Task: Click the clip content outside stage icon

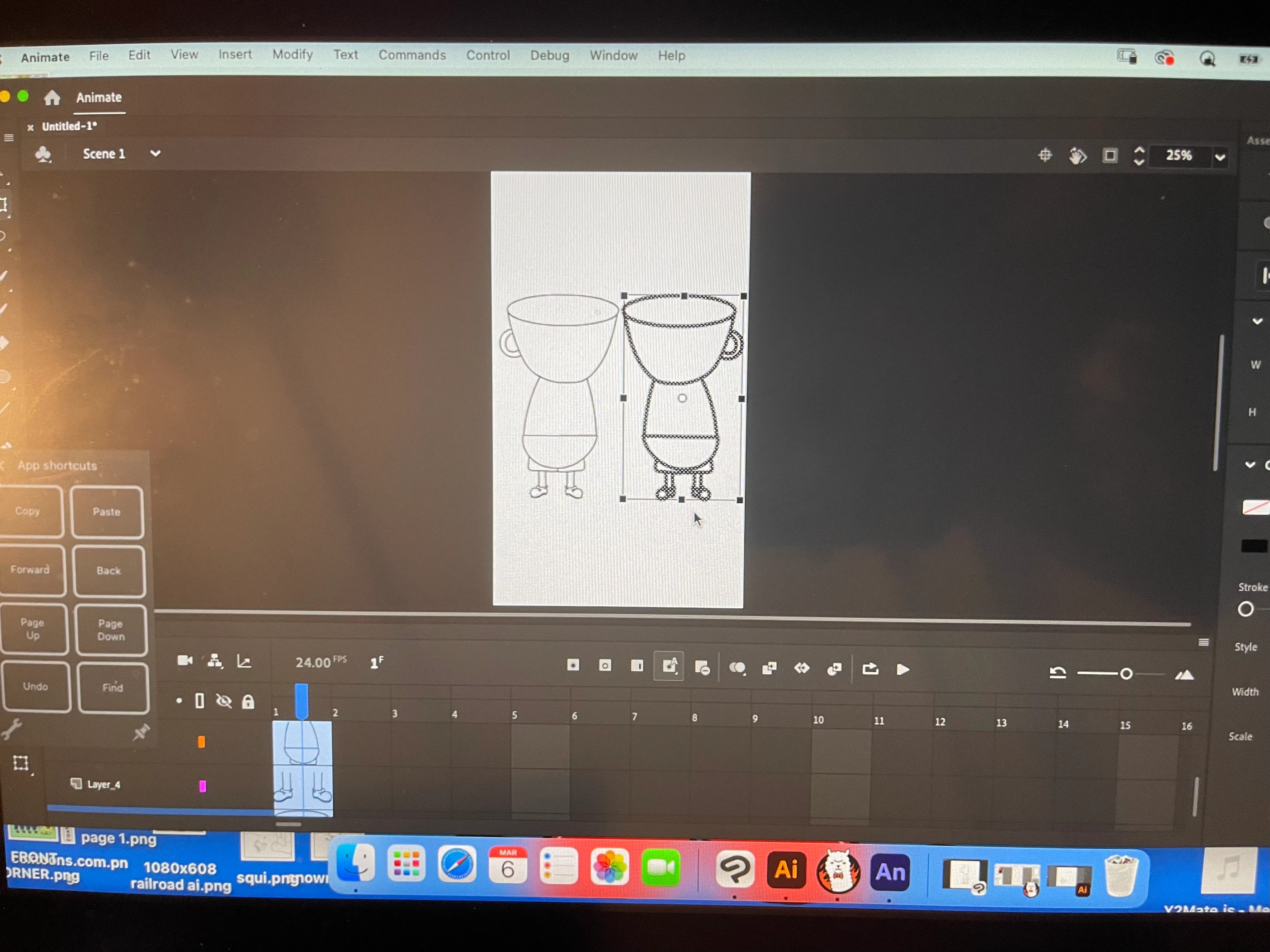Action: point(1110,156)
